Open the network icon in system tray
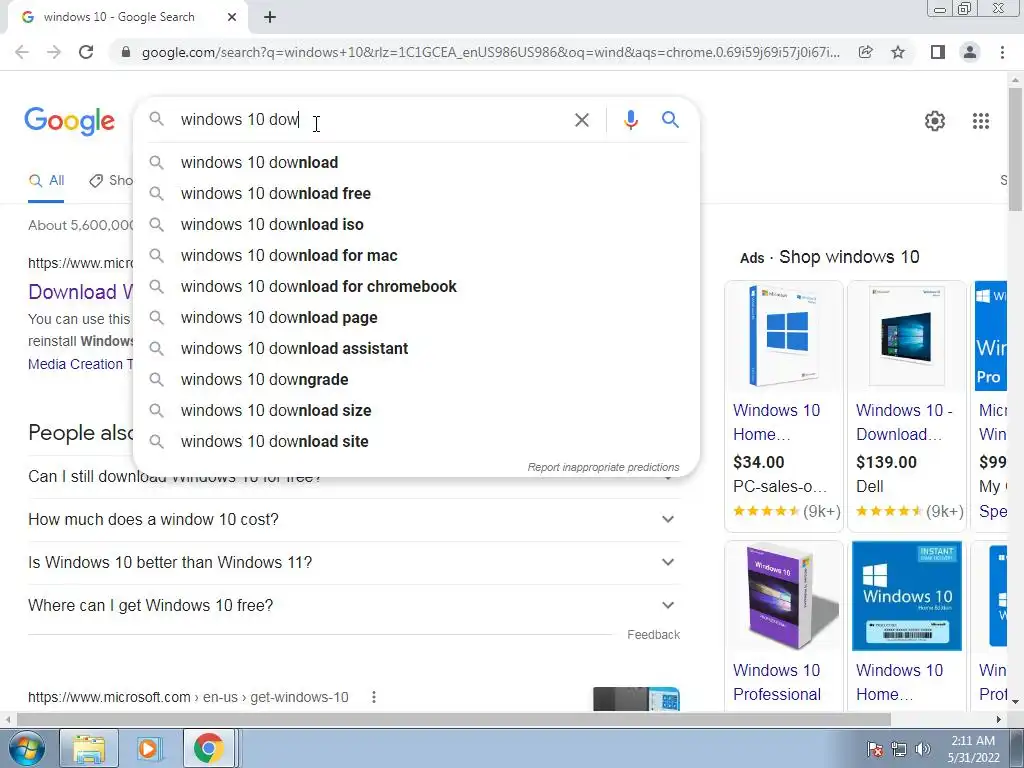The width and height of the screenshot is (1024, 768). coord(899,749)
